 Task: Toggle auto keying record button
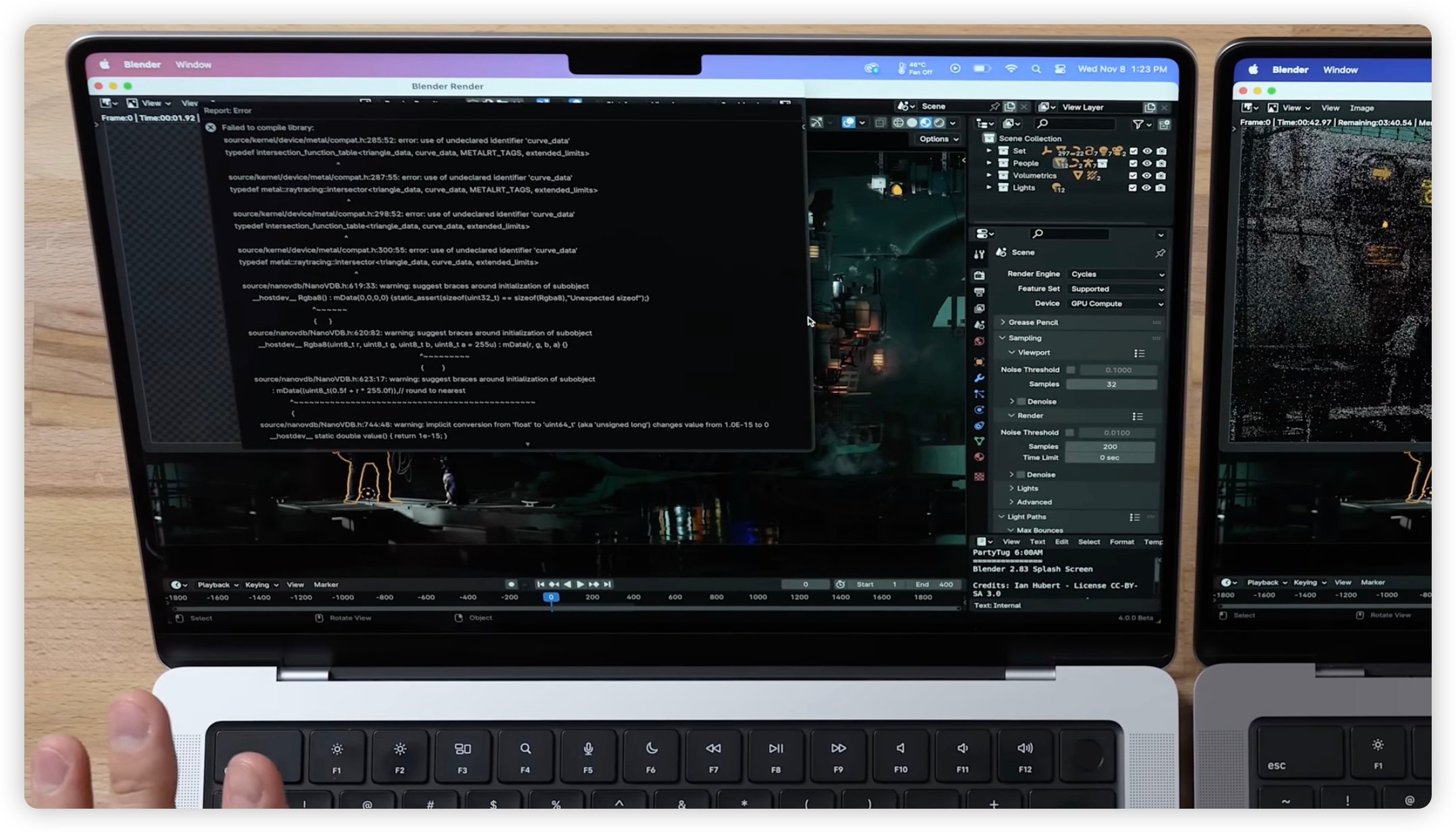511,585
